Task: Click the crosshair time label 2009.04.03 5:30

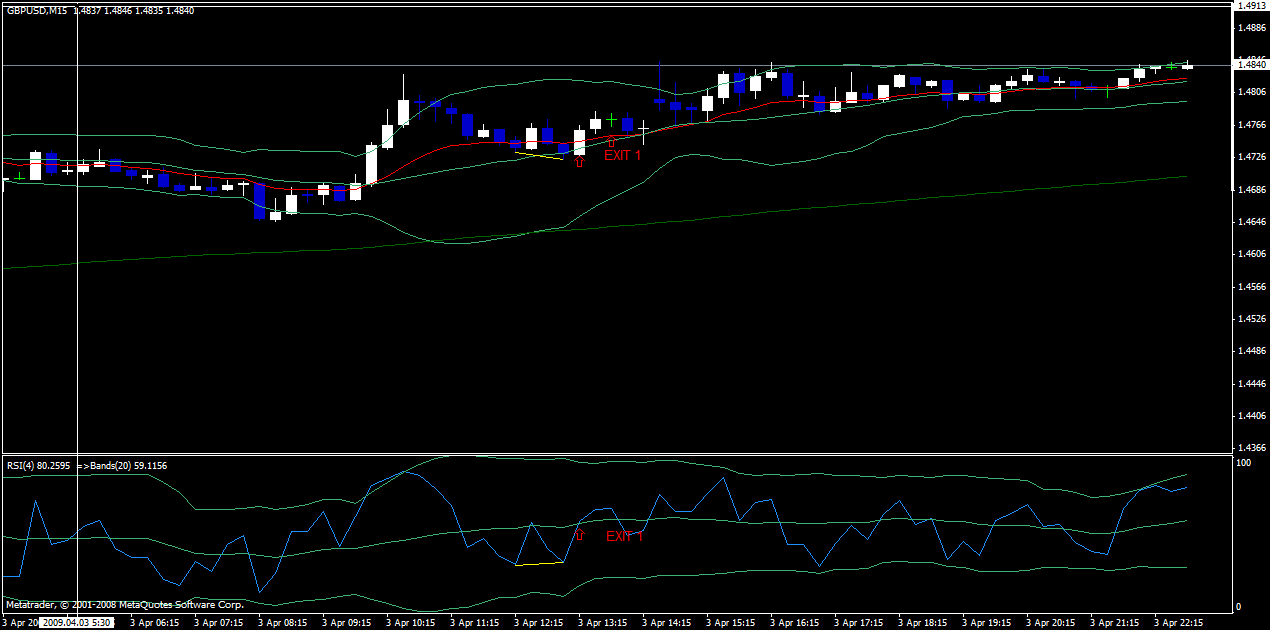Action: pos(77,622)
